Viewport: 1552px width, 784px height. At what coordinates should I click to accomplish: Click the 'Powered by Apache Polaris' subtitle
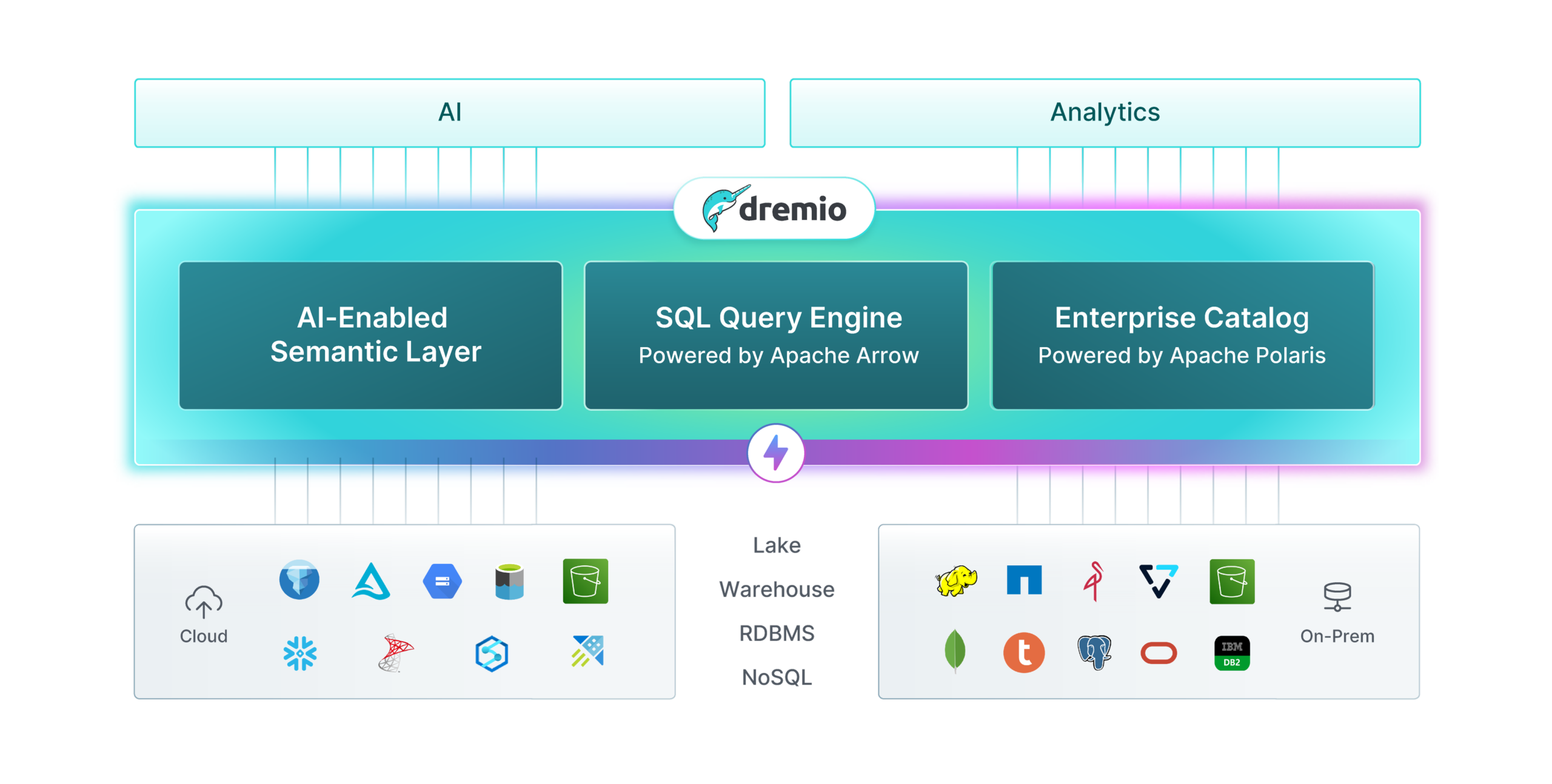[x=1182, y=355]
